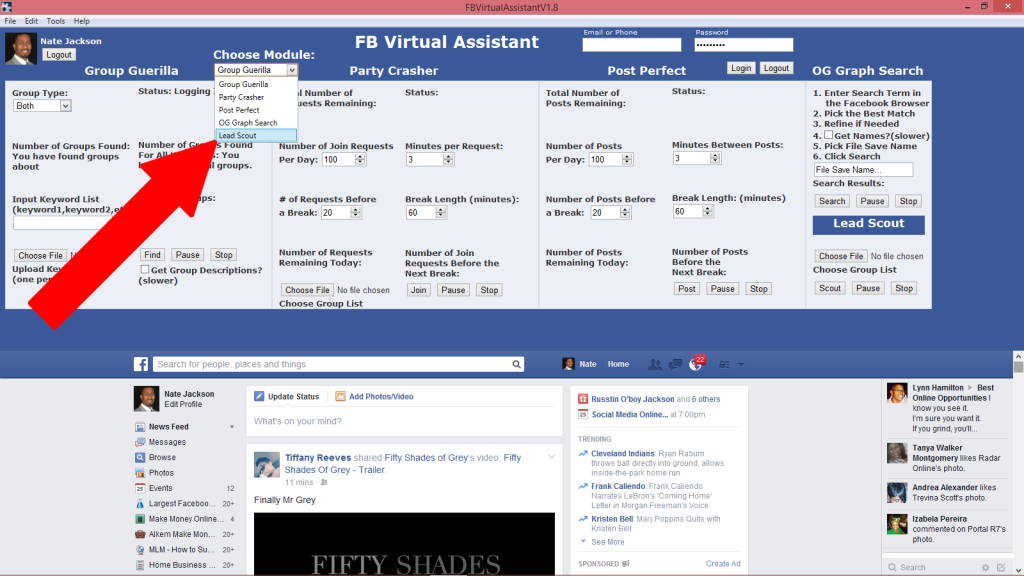Click the Largest Faceboo... group icon
The height and width of the screenshot is (576, 1024).
(140, 504)
